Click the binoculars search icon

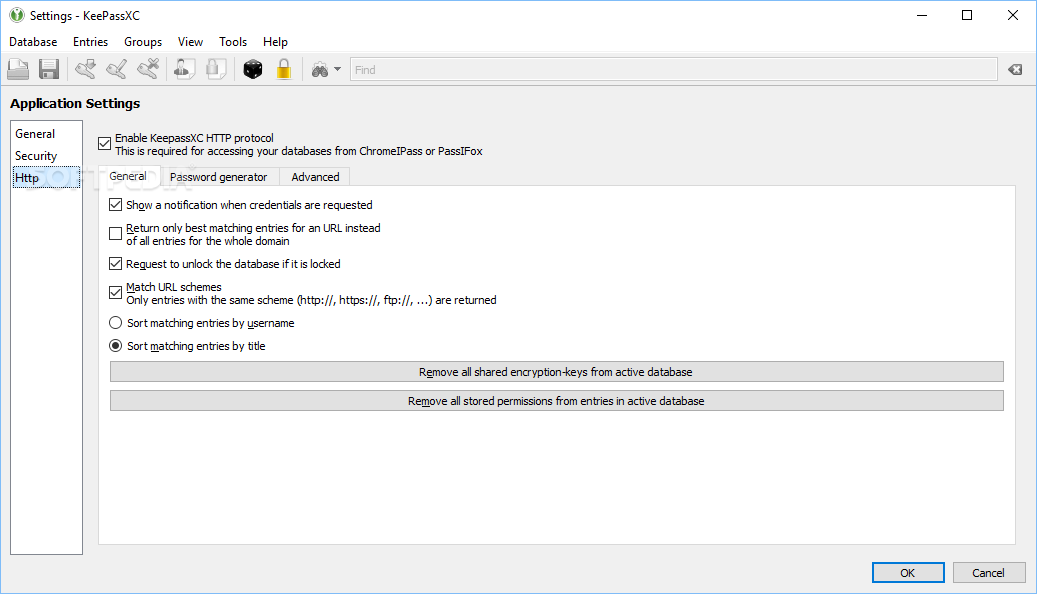pos(320,69)
